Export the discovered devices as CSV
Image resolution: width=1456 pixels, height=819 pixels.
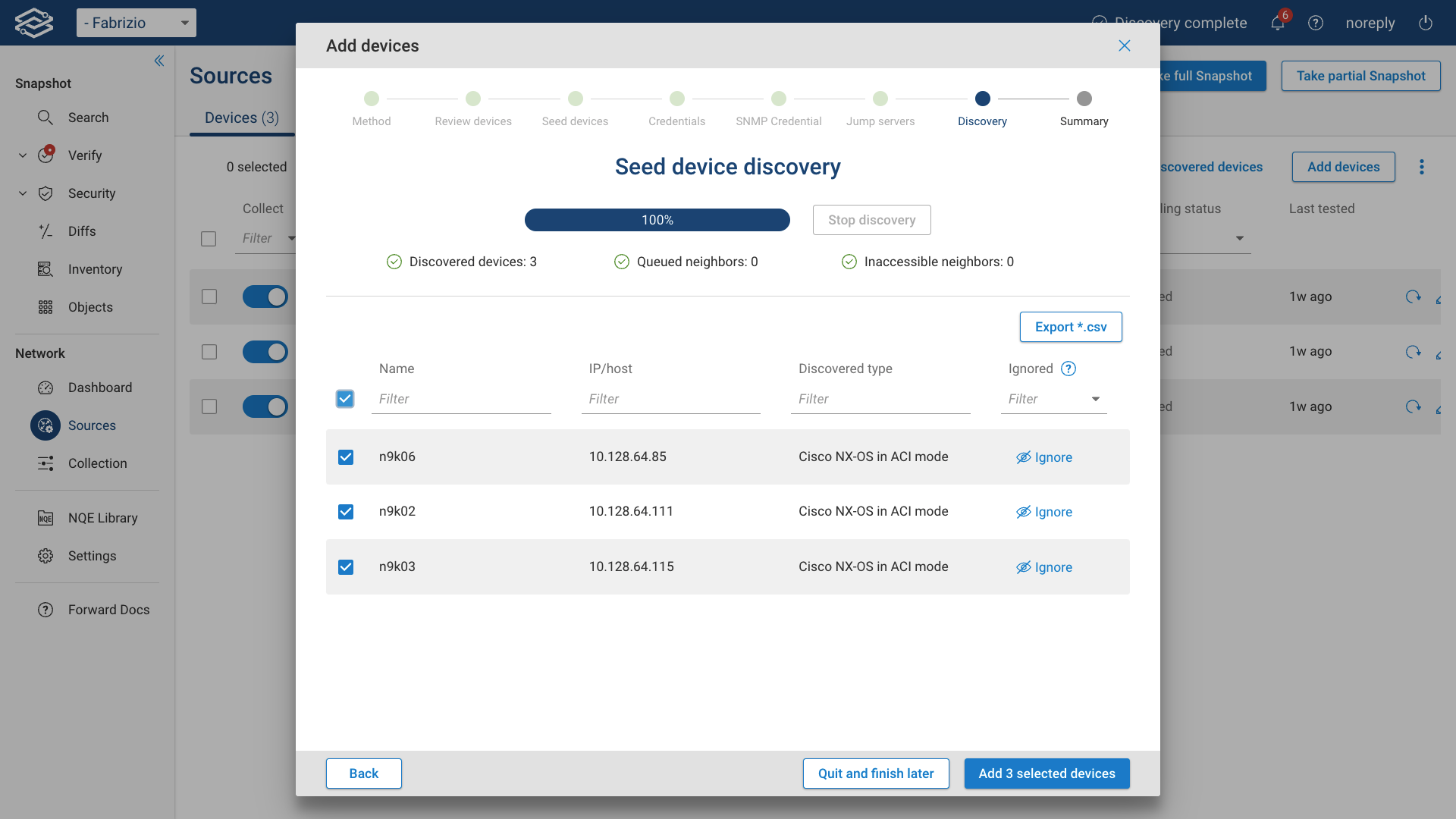point(1071,327)
